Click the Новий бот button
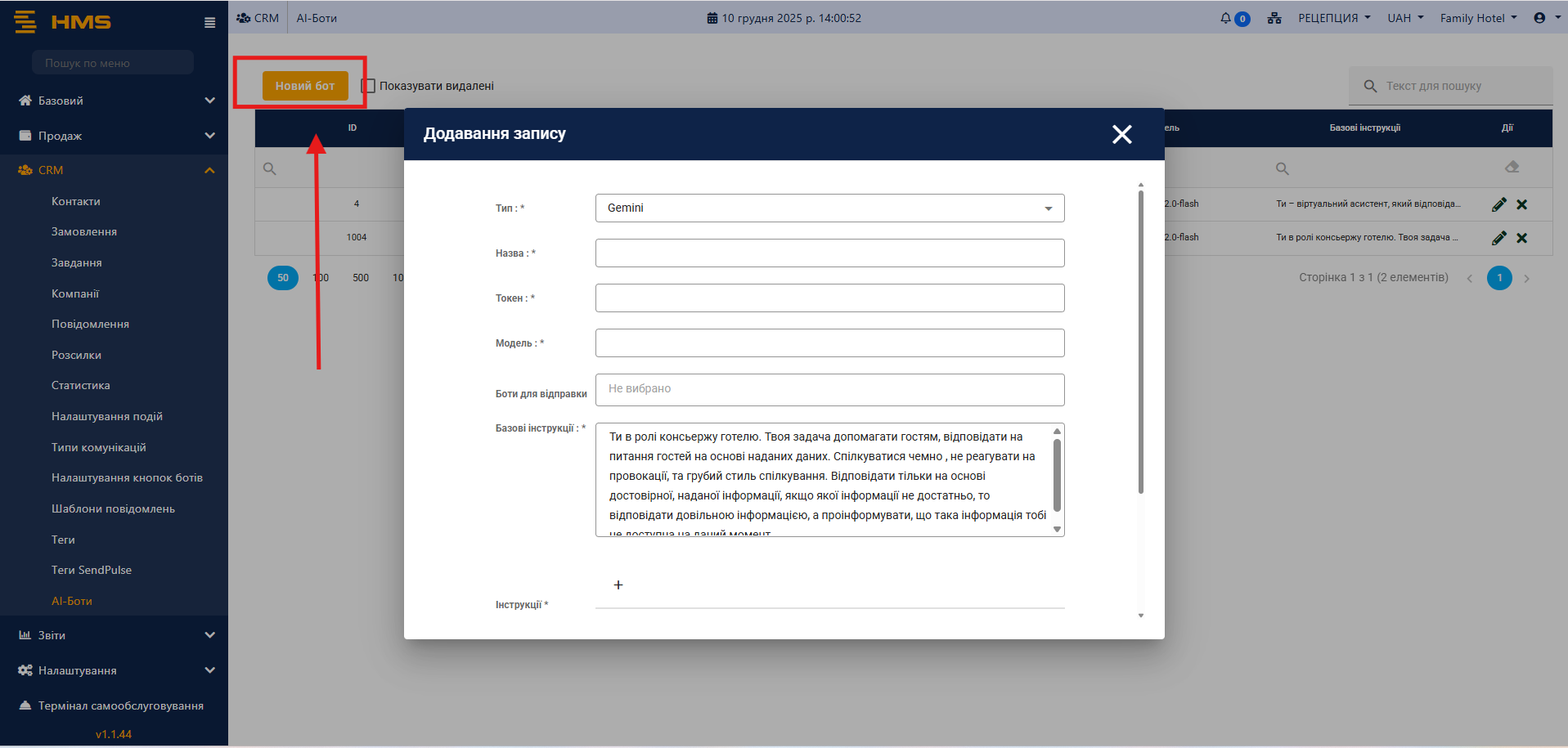The height and width of the screenshot is (748, 1568). pos(305,86)
